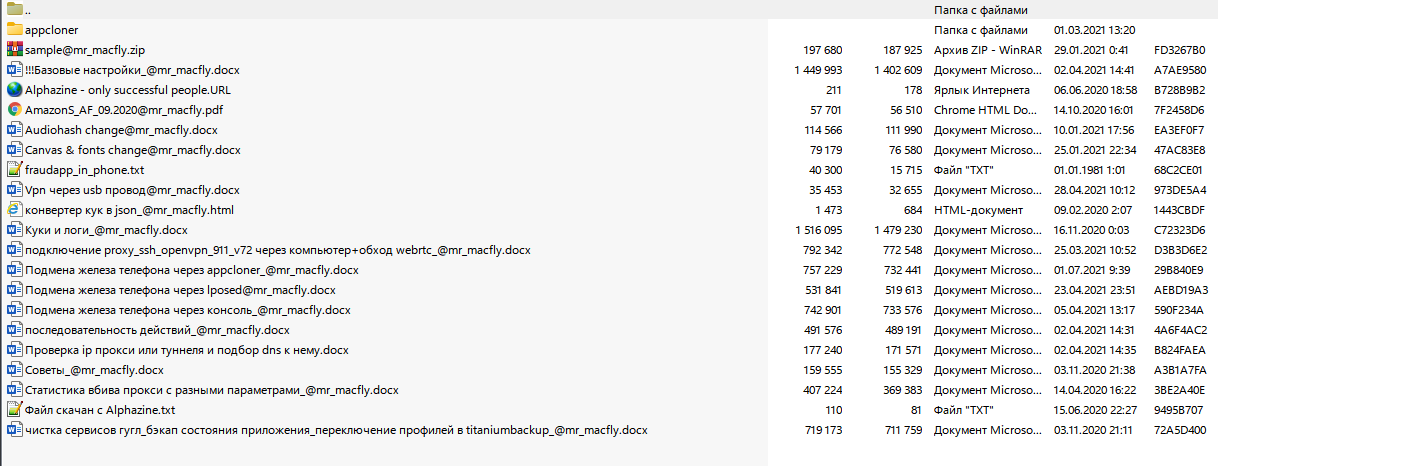The image size is (1421, 466).
Task: Select the чистка сервисов гугл titaniumbackup document
Action: 336,430
